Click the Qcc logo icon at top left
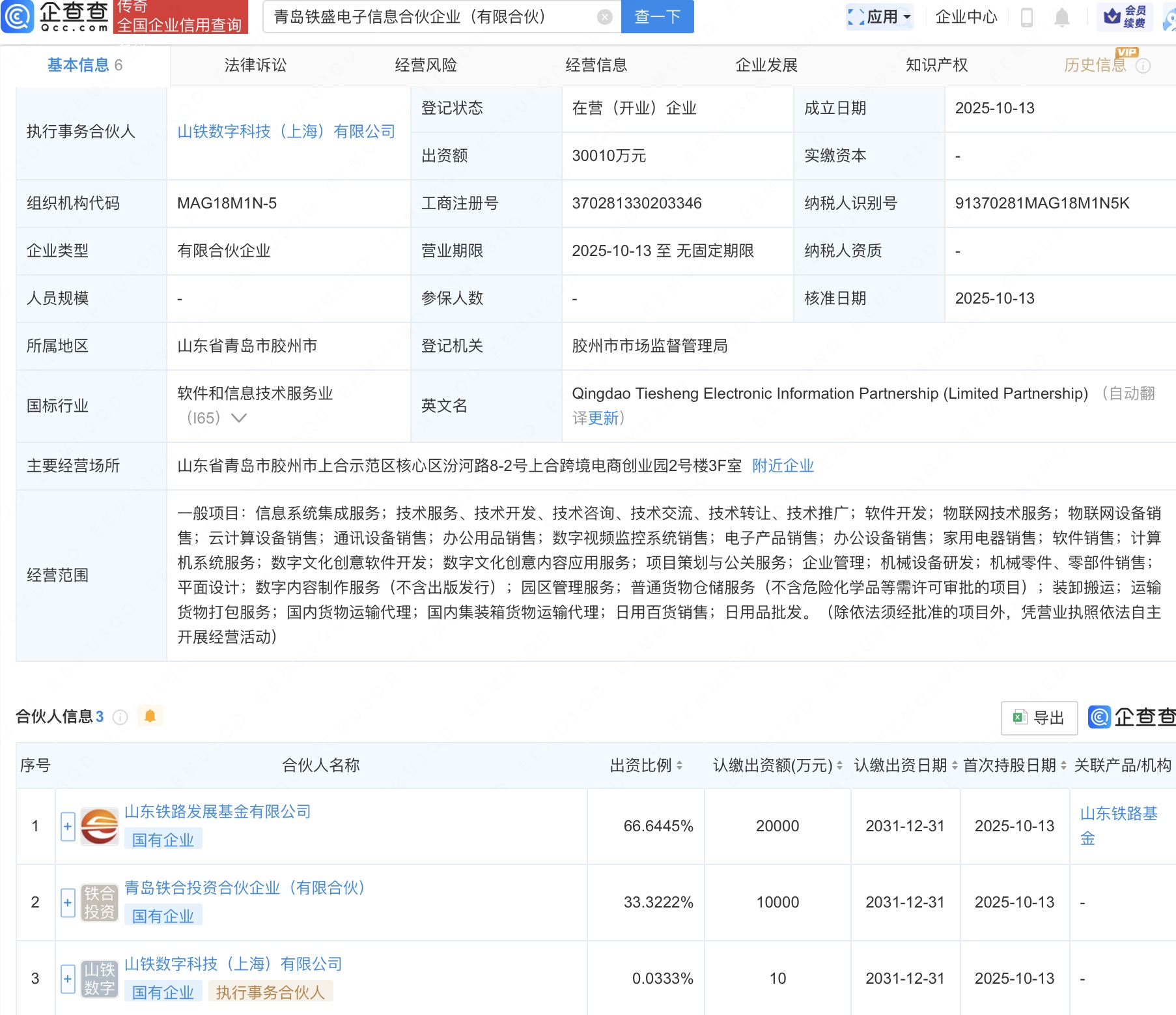The width and height of the screenshot is (1176, 1015). point(18,17)
